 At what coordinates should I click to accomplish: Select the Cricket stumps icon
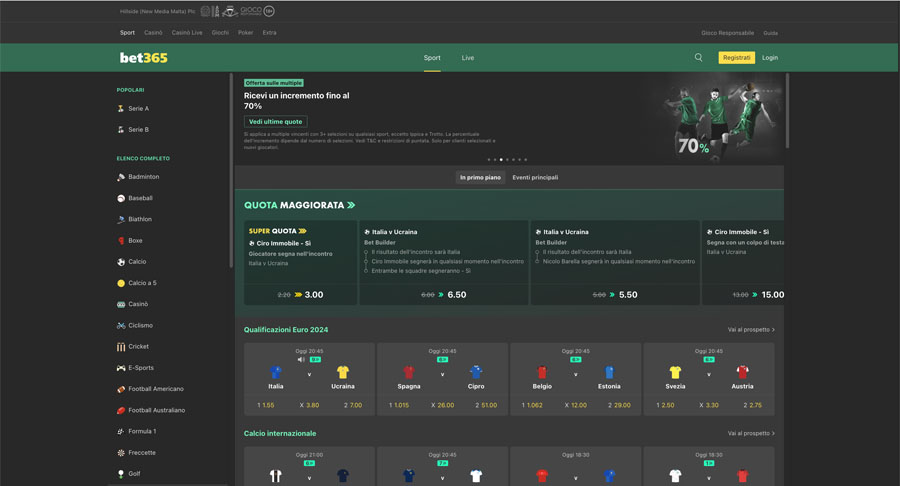(121, 347)
